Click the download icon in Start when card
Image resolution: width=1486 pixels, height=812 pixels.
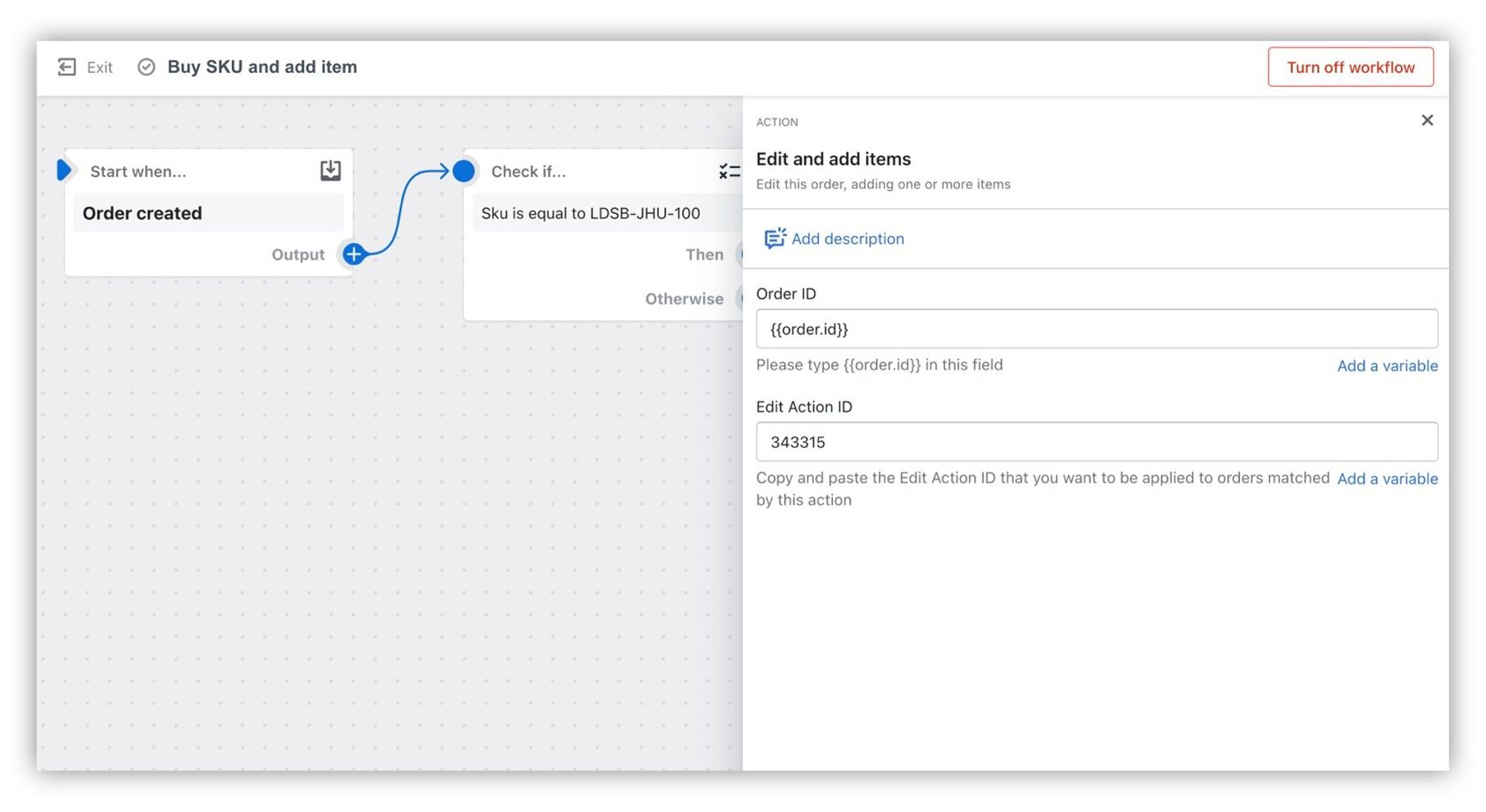[x=331, y=171]
